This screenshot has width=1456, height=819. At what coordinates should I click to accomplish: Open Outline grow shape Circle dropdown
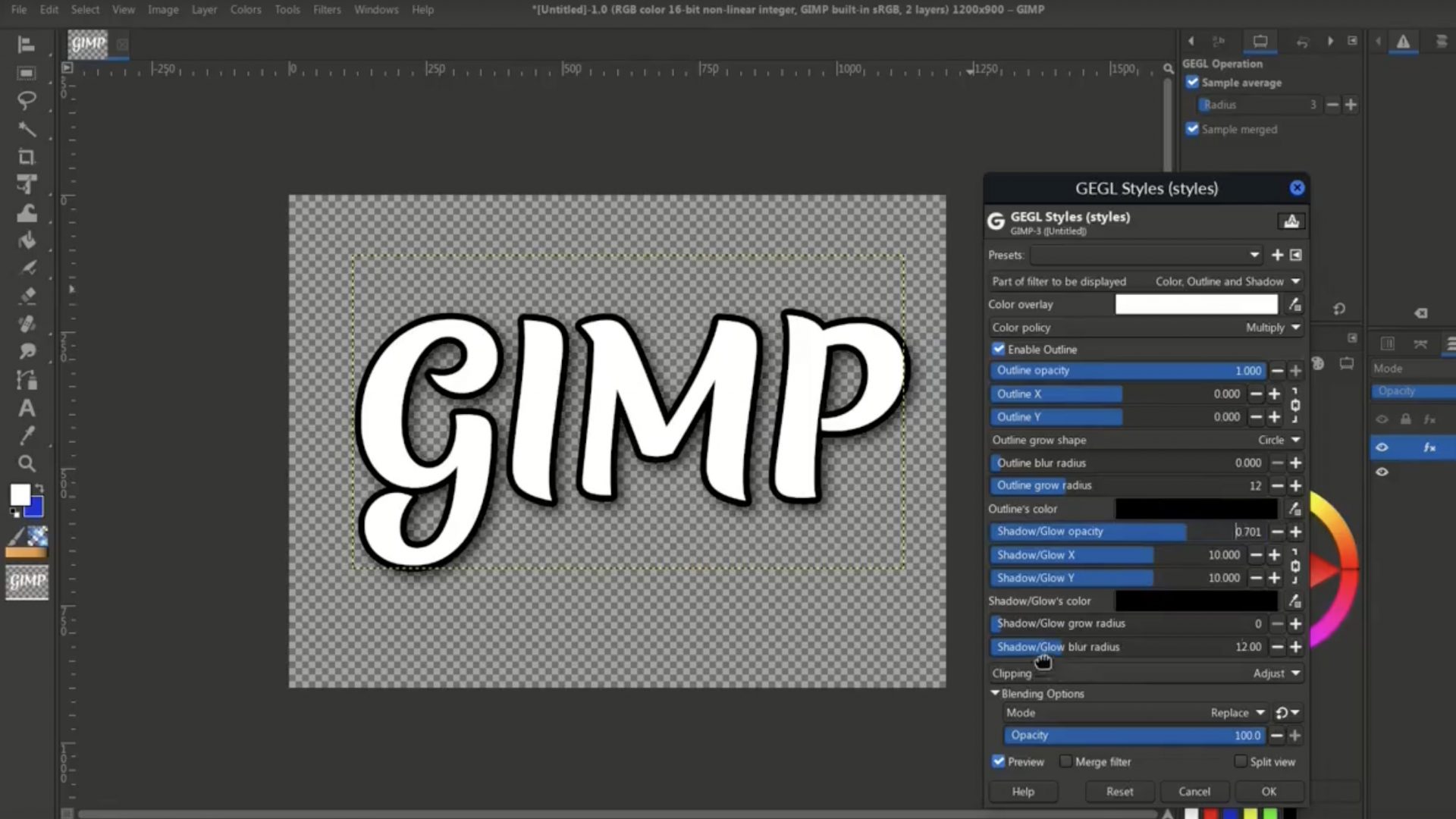tap(1146, 440)
